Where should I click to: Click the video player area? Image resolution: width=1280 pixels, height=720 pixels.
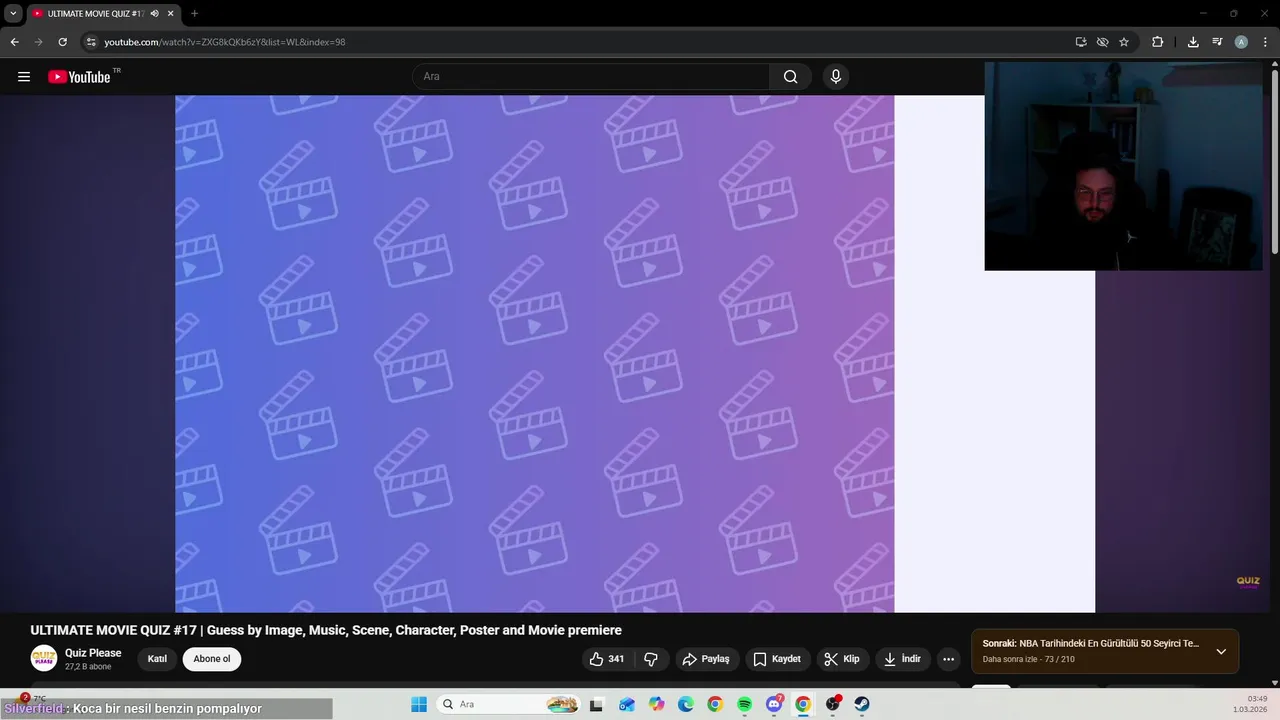pyautogui.click(x=635, y=354)
